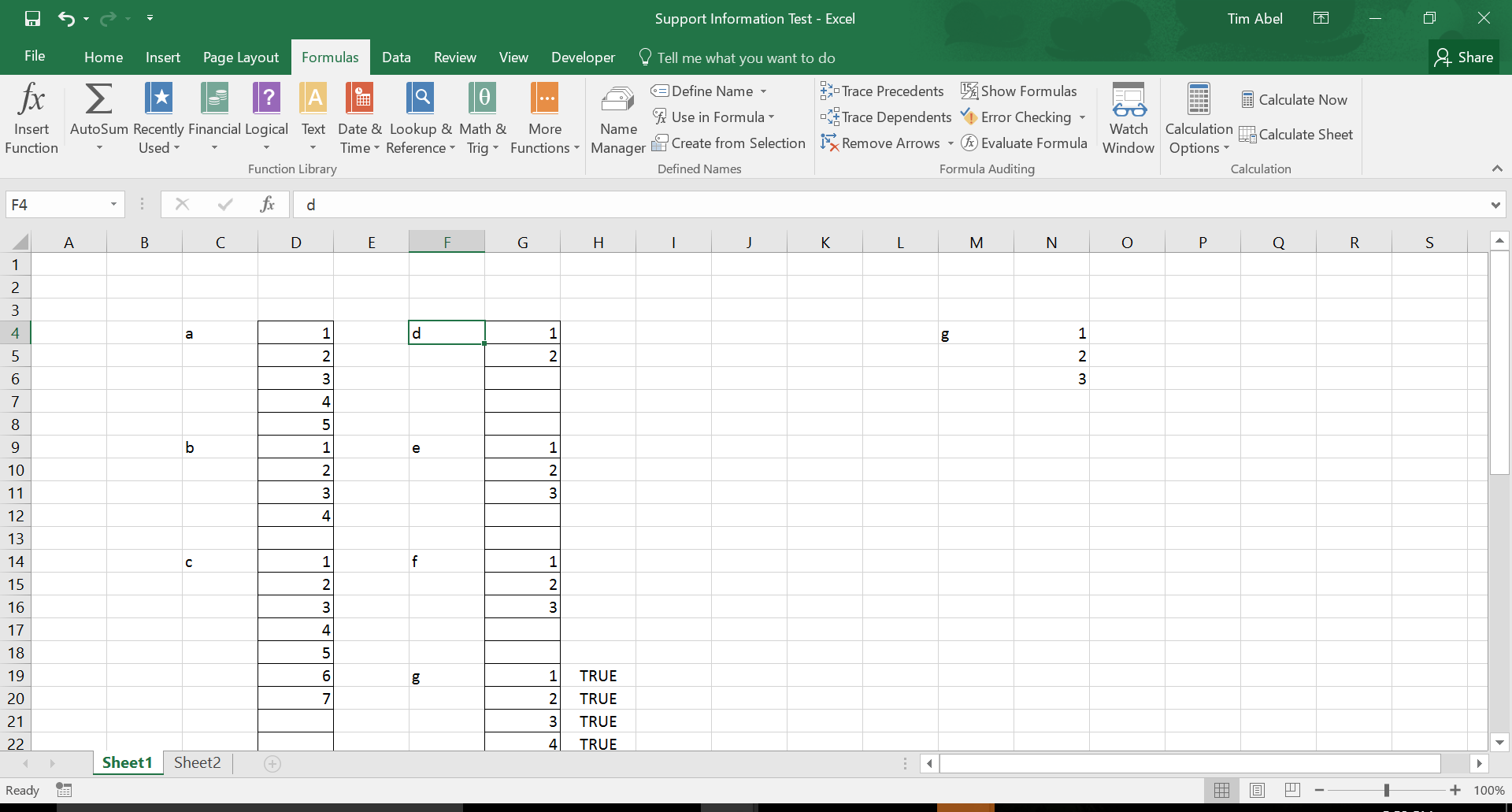
Task: Add a new sheet with the plus button
Action: (272, 763)
